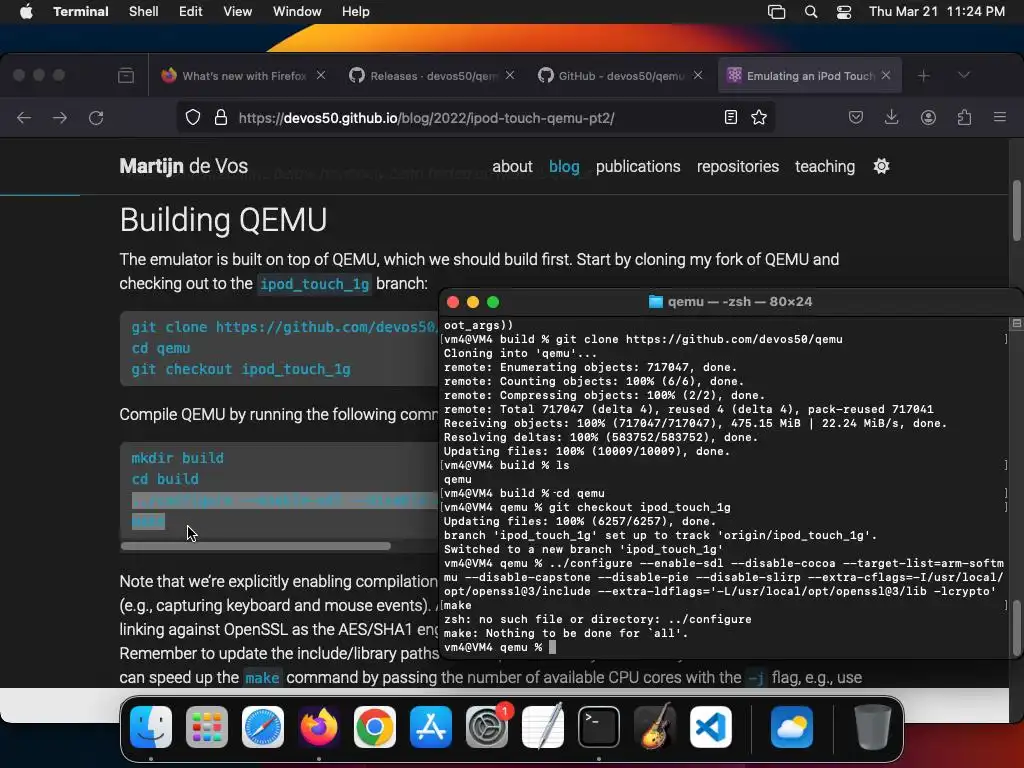Open the about page link
Screen dimensions: 1024x768
[x=512, y=167]
